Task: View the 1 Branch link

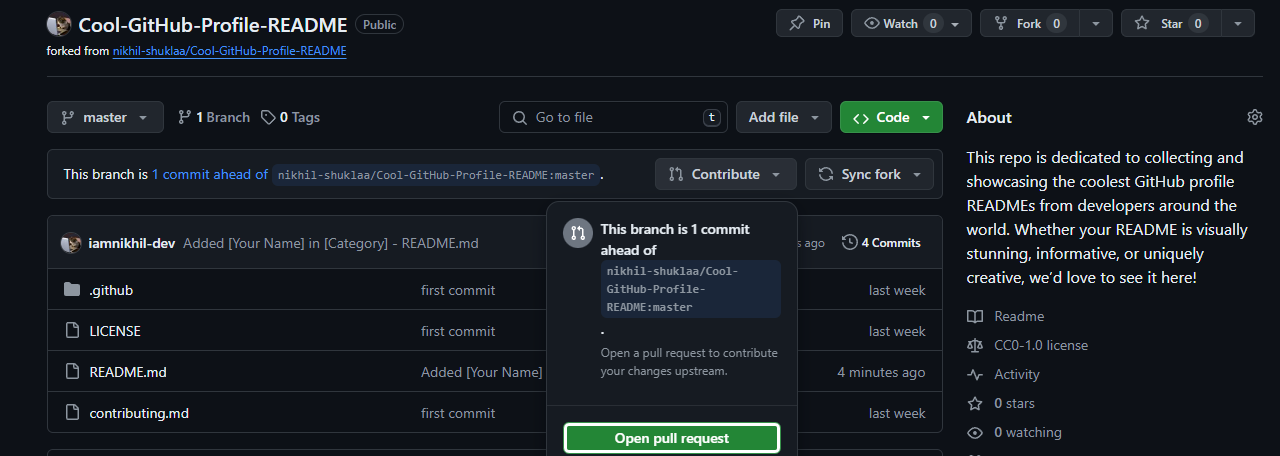Action: pos(214,117)
